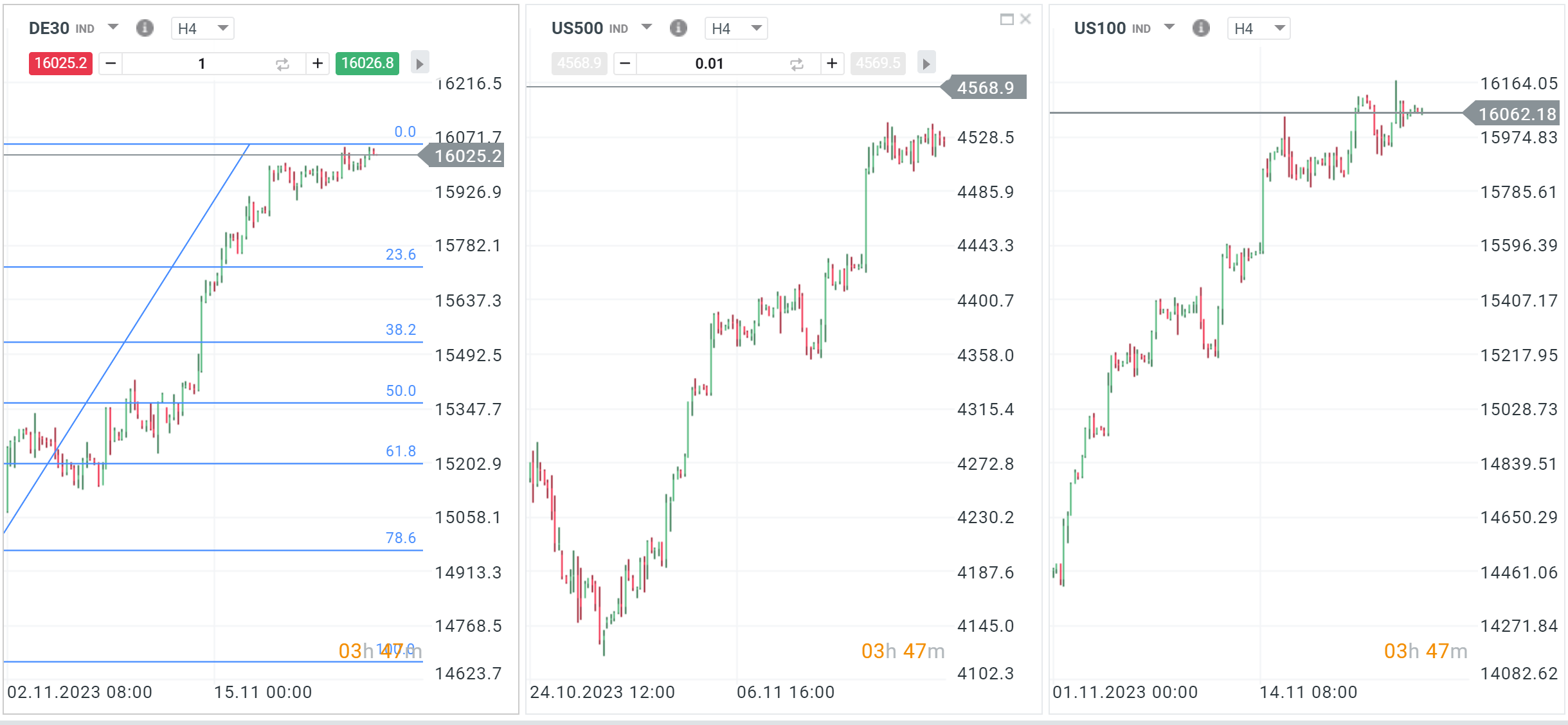
Task: Increase DE30 order volume with plus button
Action: 318,63
